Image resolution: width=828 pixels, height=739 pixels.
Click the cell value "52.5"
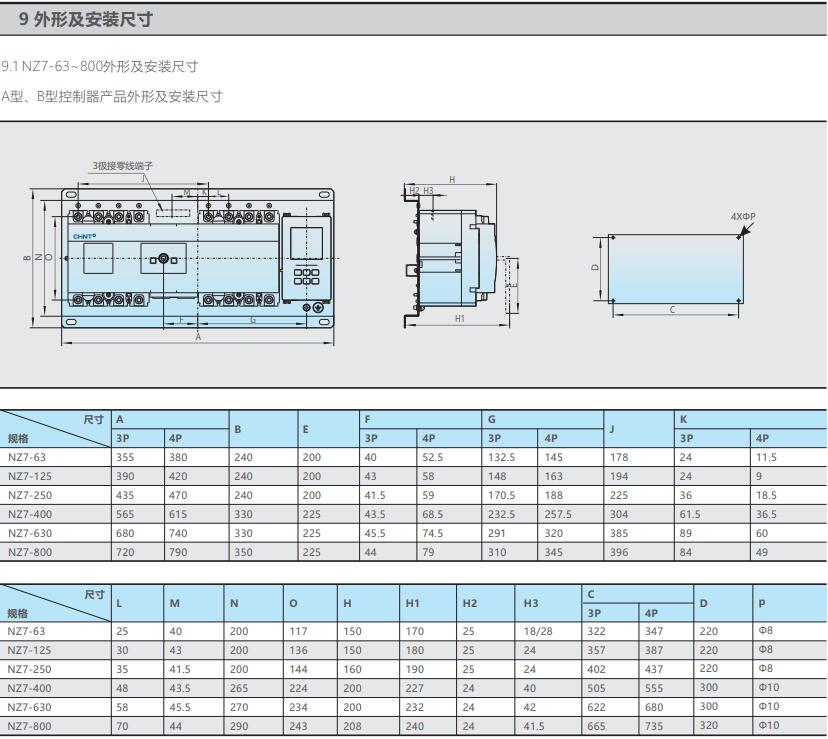(432, 457)
